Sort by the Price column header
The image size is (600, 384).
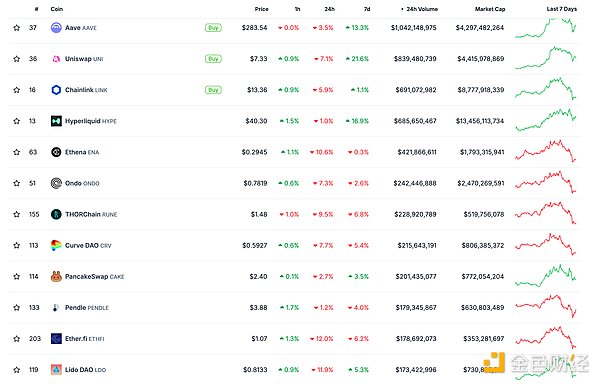pyautogui.click(x=262, y=9)
